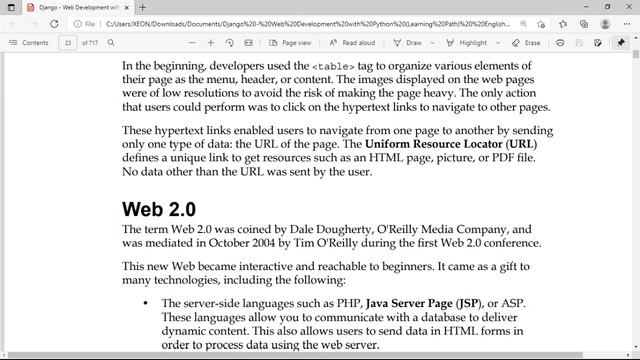Expand the Draw tool options dropdown

tap(432, 43)
